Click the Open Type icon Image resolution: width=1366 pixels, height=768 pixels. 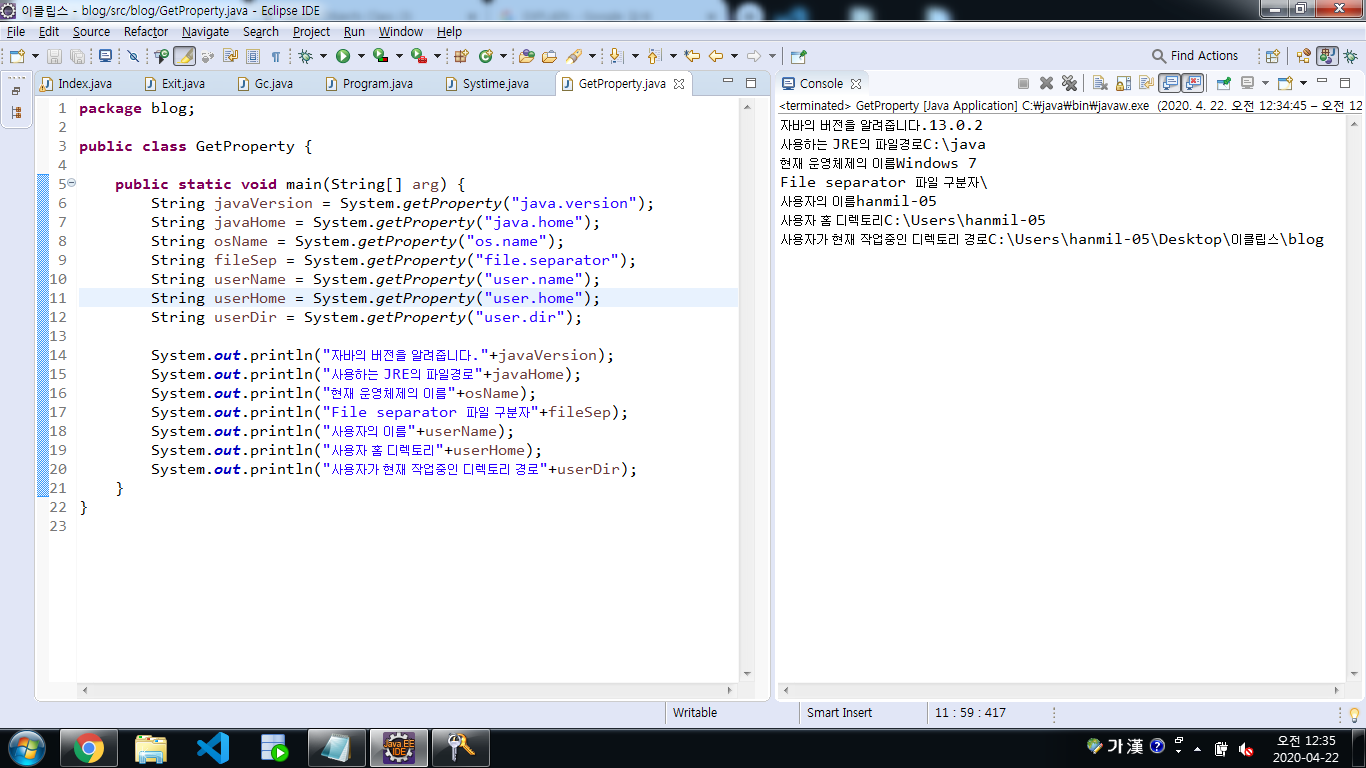[x=526, y=56]
